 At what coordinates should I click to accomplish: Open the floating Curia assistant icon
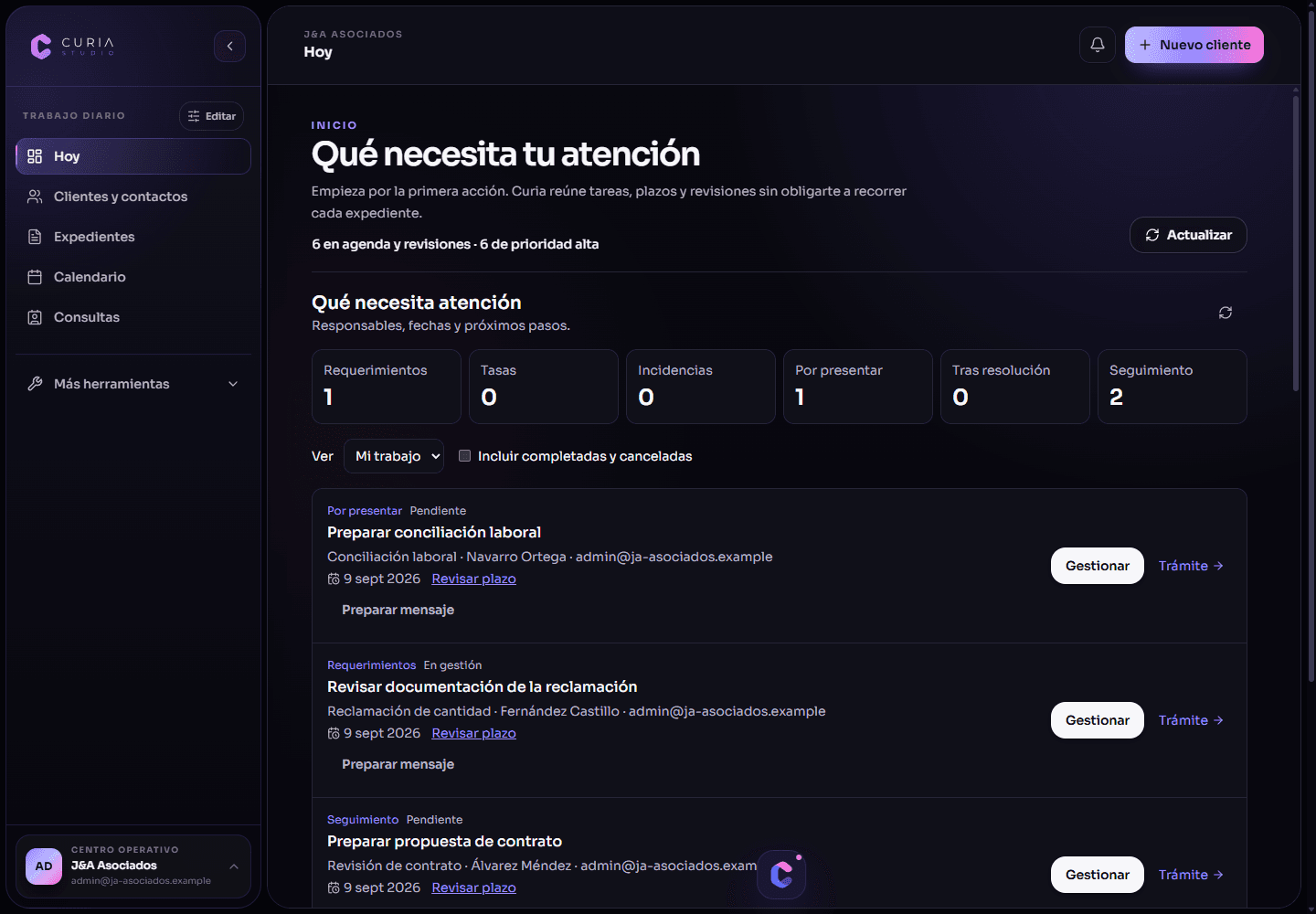781,875
